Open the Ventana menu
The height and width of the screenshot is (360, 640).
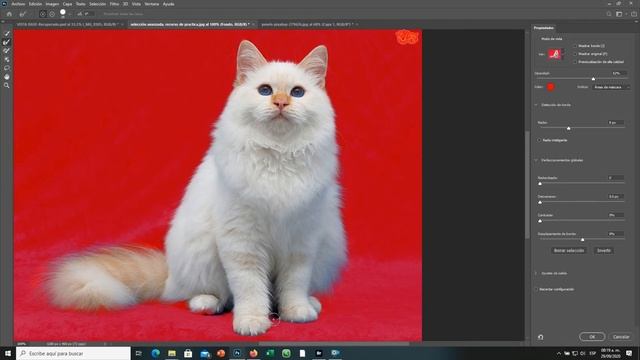[x=152, y=4]
